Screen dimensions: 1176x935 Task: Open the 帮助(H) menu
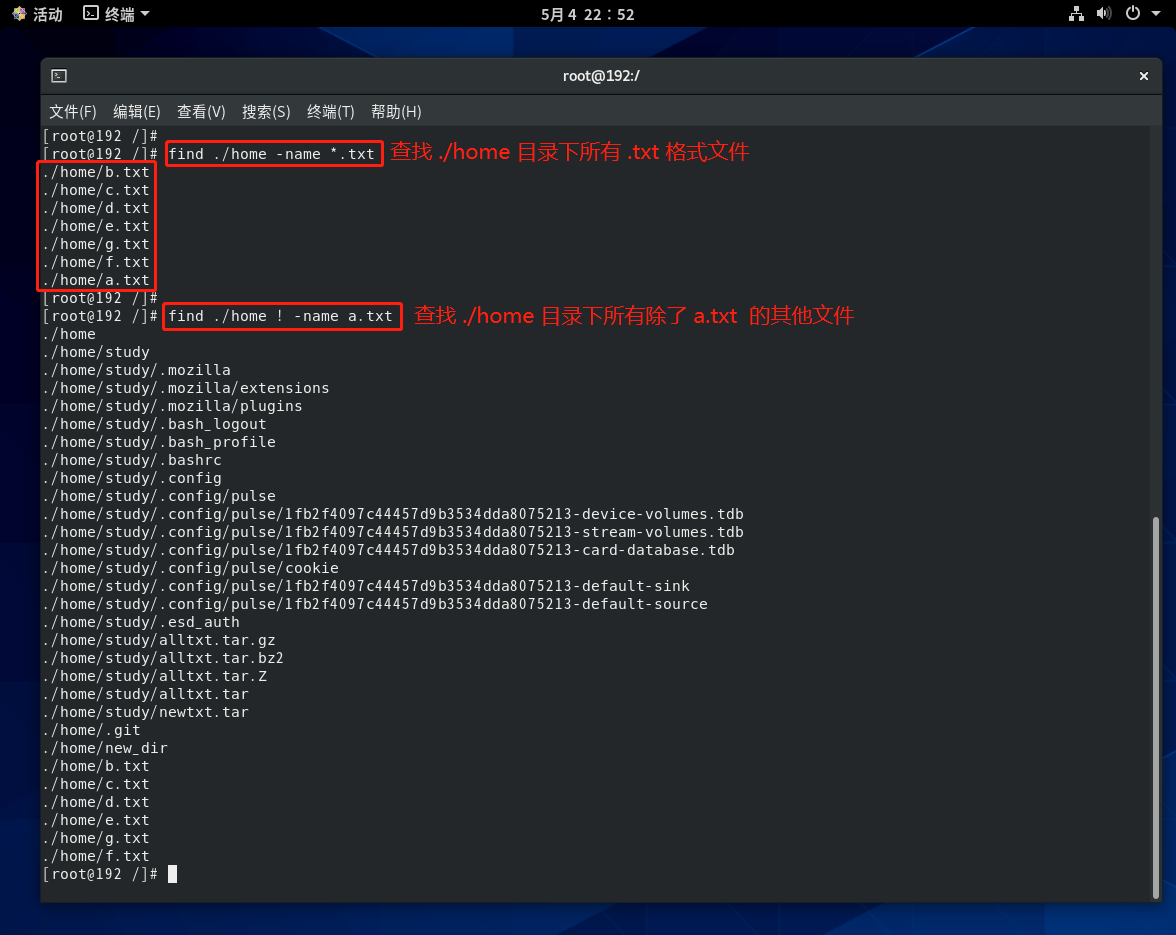396,111
